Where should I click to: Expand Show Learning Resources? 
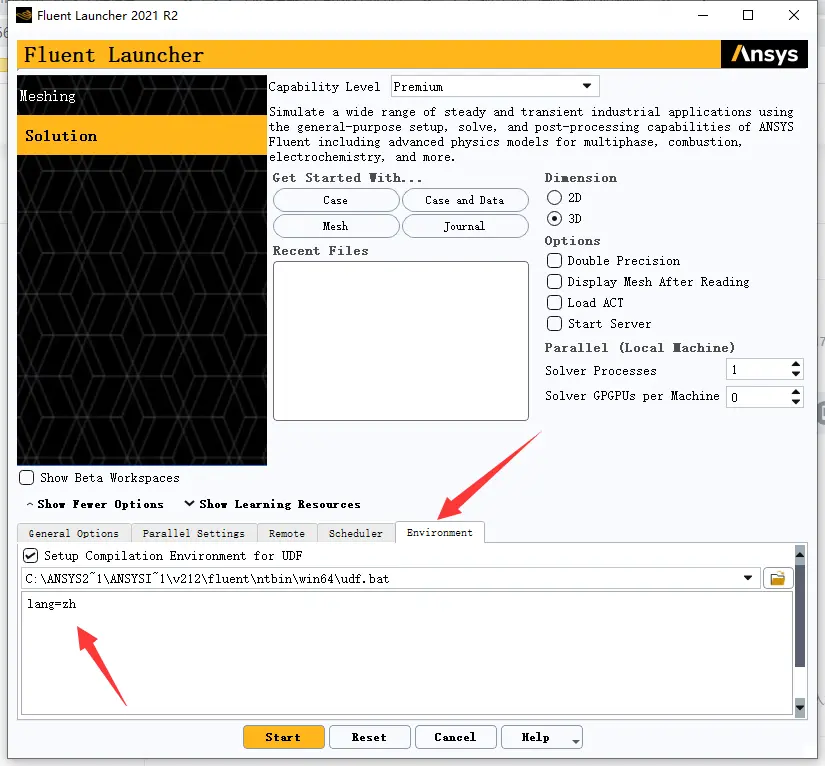[273, 504]
